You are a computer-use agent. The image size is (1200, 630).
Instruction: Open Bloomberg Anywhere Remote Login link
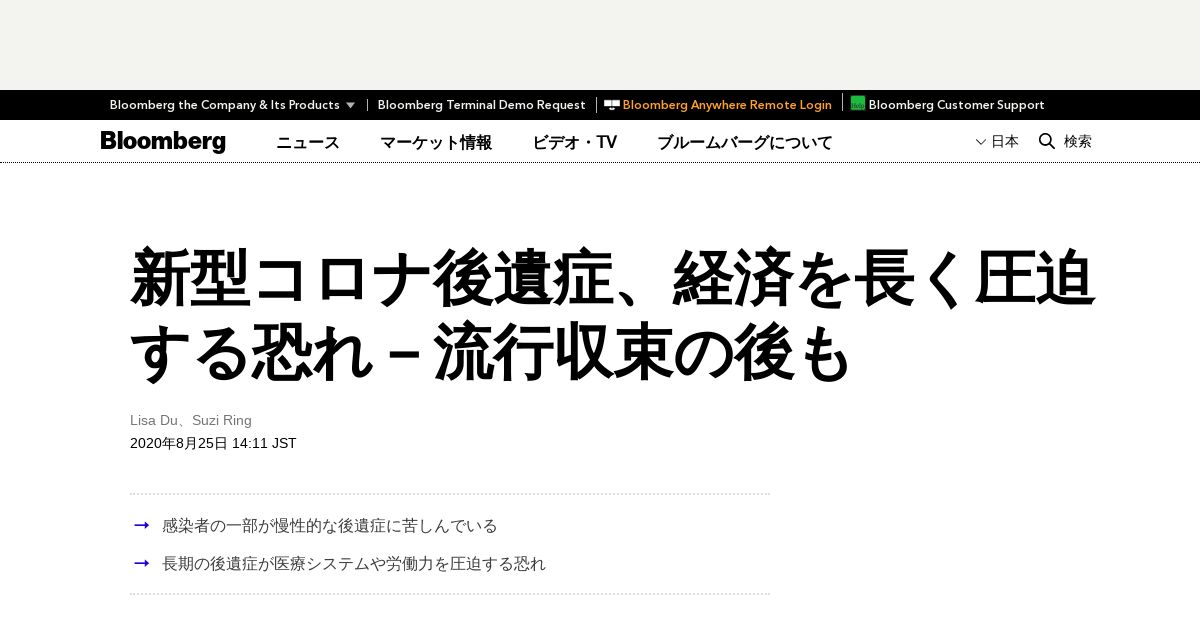point(727,104)
